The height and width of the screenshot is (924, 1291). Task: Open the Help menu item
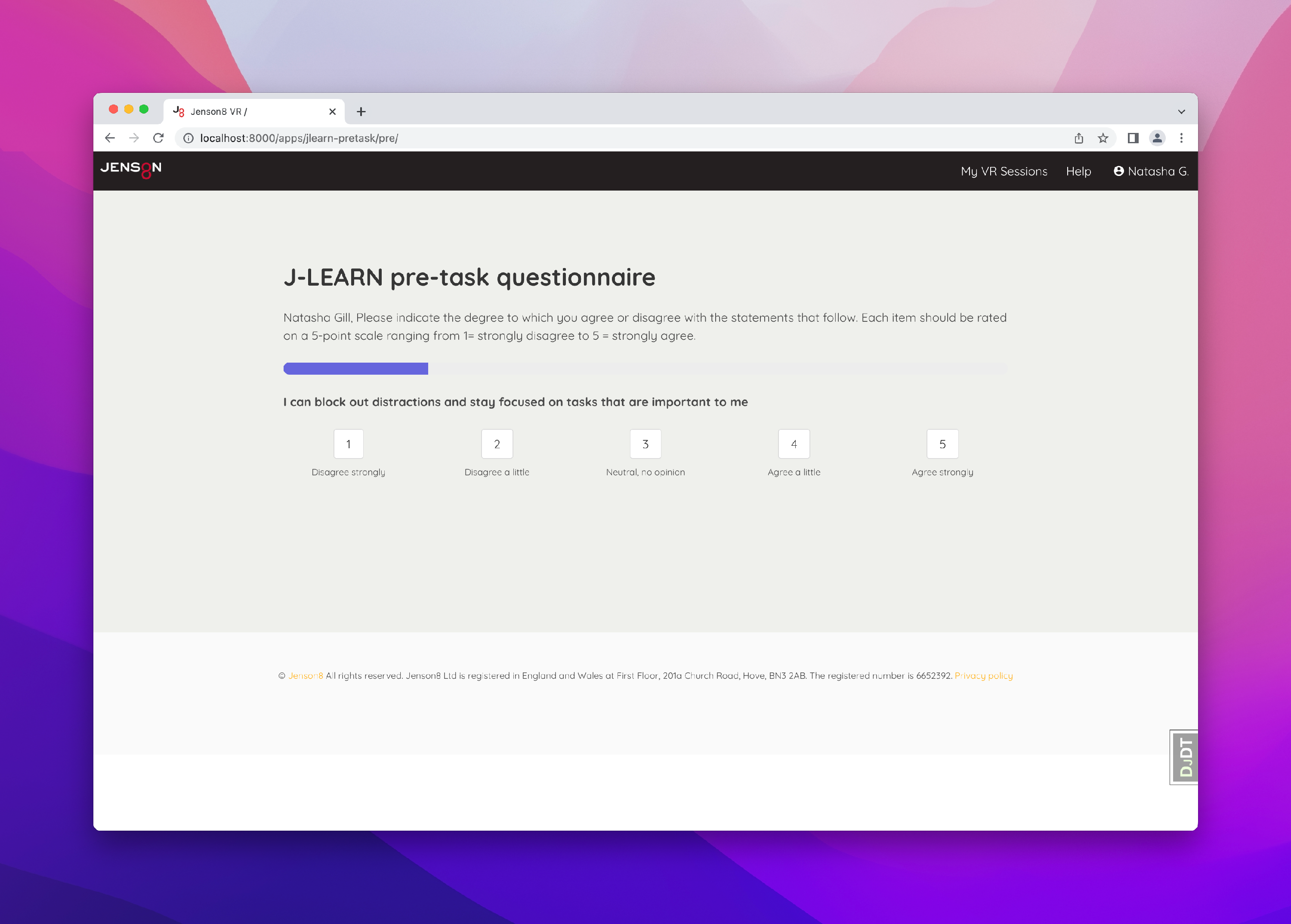[x=1079, y=171]
